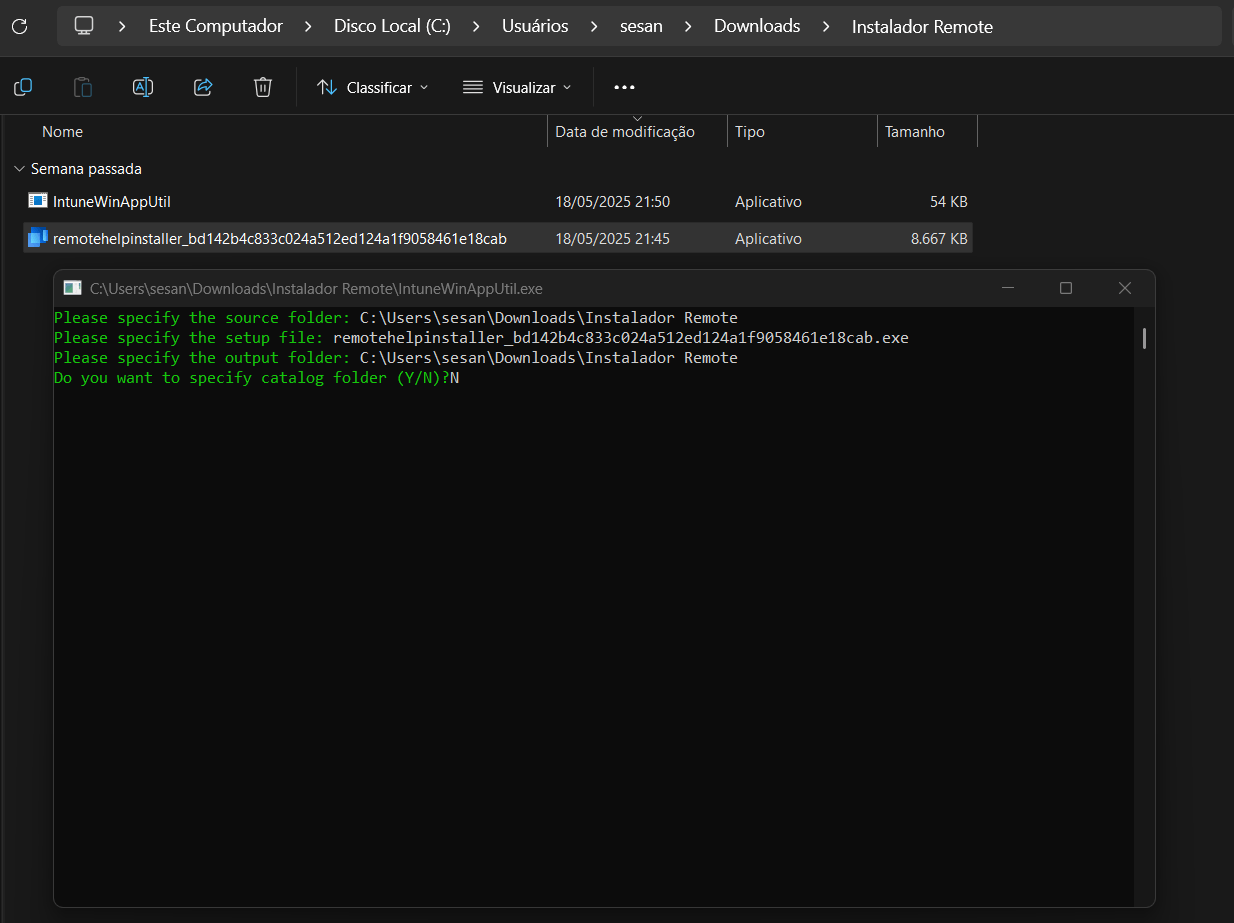This screenshot has width=1234, height=923.
Task: Click the console scrollbar thumb
Action: (1144, 338)
